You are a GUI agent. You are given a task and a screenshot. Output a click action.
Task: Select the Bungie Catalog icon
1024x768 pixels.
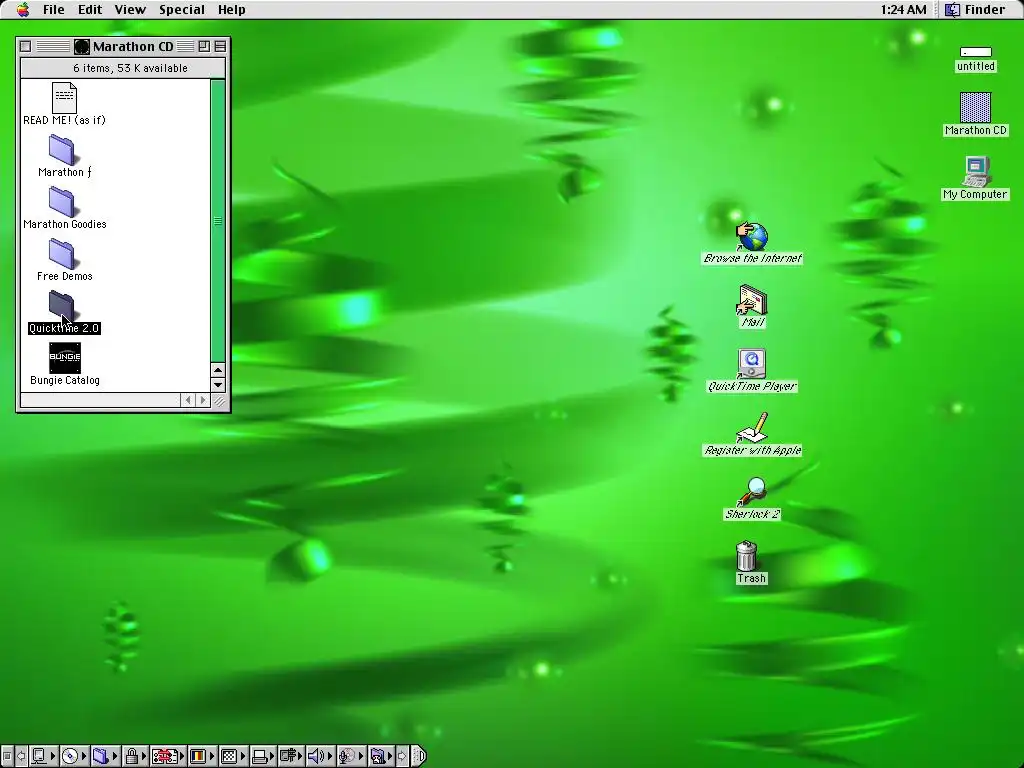(65, 358)
